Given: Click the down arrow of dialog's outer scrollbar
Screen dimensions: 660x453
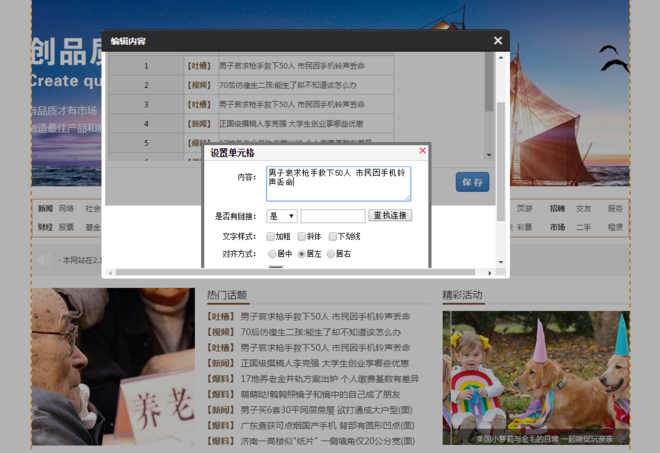Looking at the screenshot, I should pos(501,262).
